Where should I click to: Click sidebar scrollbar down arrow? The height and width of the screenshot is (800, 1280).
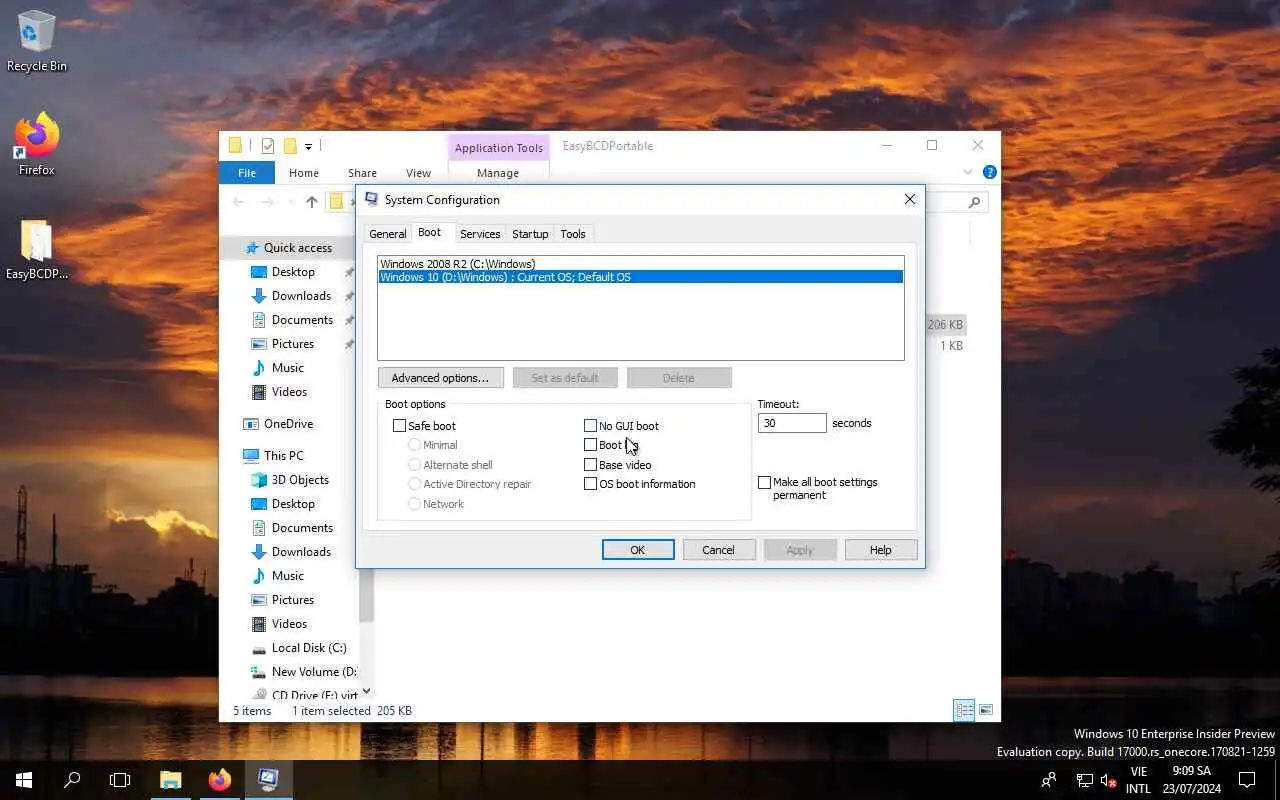click(366, 691)
